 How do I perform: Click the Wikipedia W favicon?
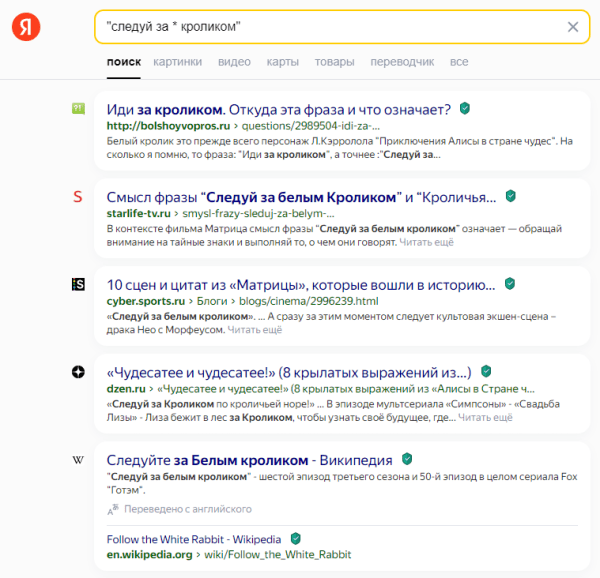coord(78,460)
